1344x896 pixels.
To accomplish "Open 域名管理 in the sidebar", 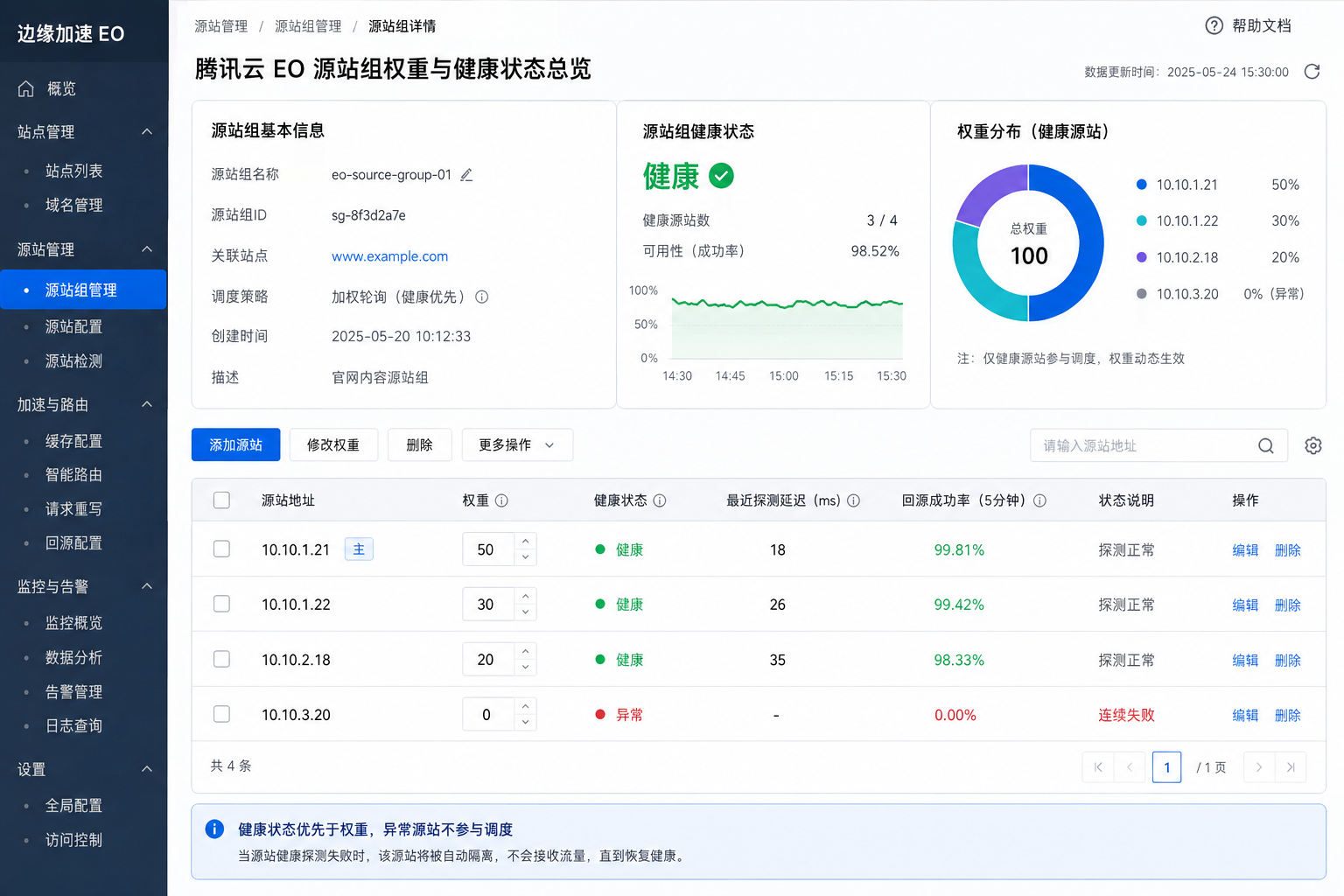I will point(74,205).
